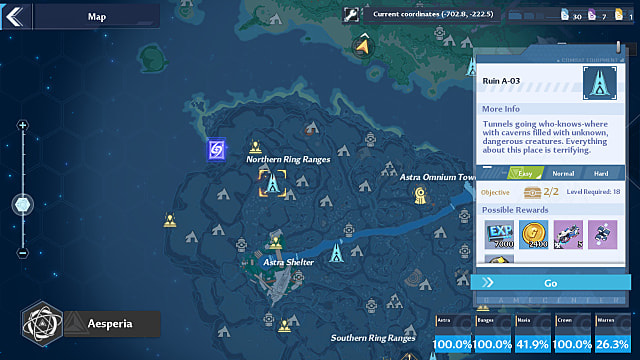Open the Crown region progress card

(572, 333)
